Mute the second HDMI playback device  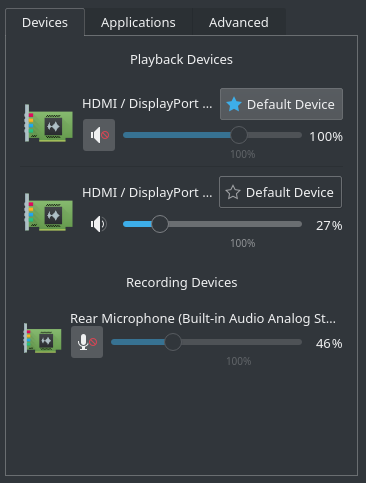pos(99,224)
